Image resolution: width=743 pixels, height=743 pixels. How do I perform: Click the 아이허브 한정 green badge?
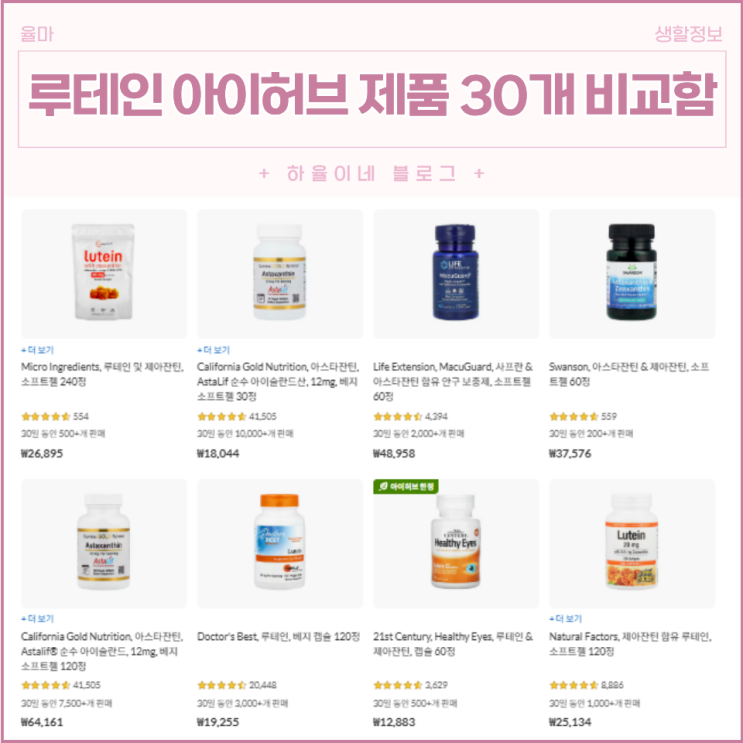[x=406, y=486]
